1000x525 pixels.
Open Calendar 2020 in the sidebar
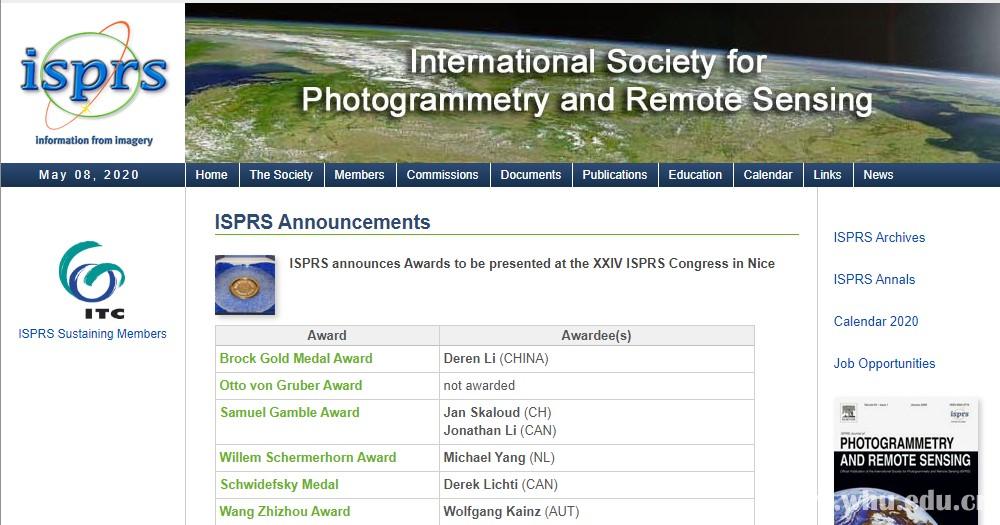click(x=875, y=322)
